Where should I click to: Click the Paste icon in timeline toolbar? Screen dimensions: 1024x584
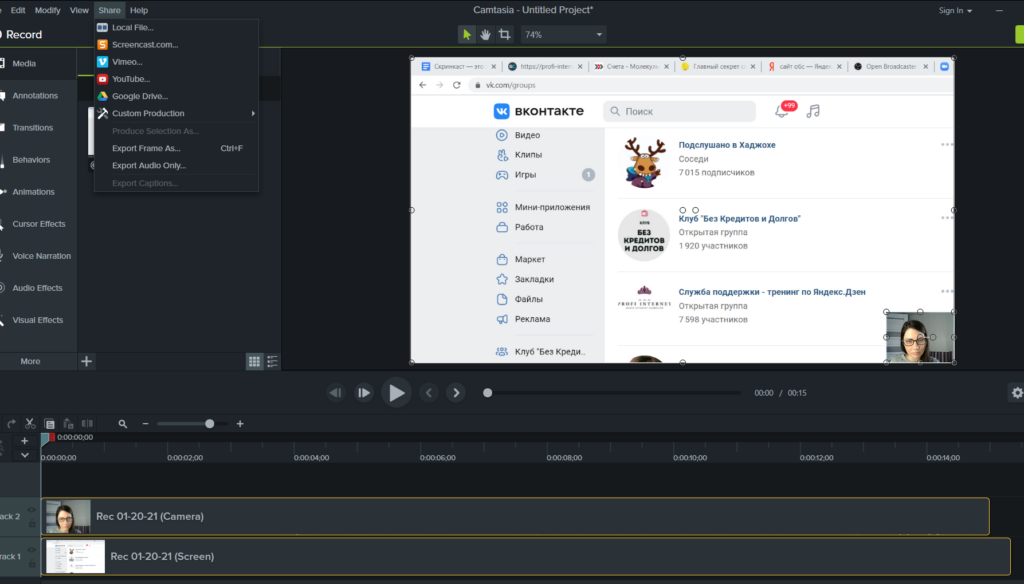coord(68,424)
